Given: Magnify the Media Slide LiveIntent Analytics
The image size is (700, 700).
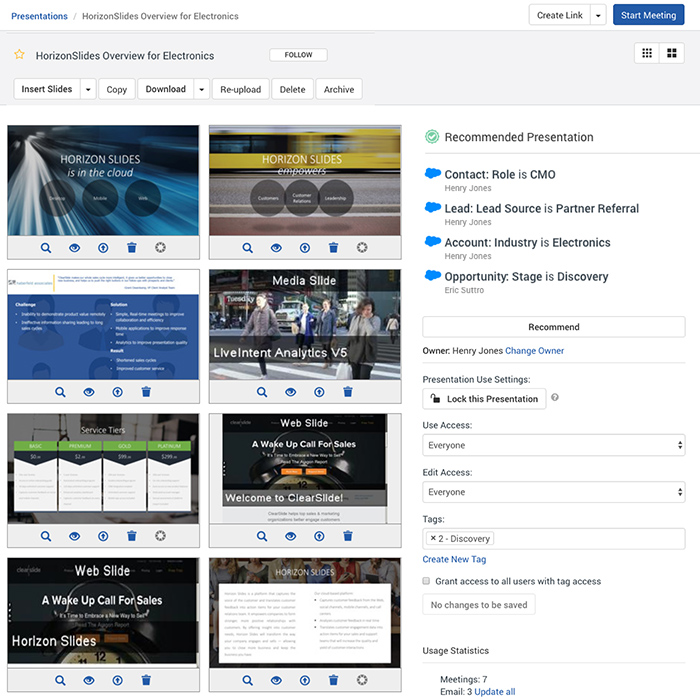Looking at the screenshot, I should pyautogui.click(x=262, y=392).
